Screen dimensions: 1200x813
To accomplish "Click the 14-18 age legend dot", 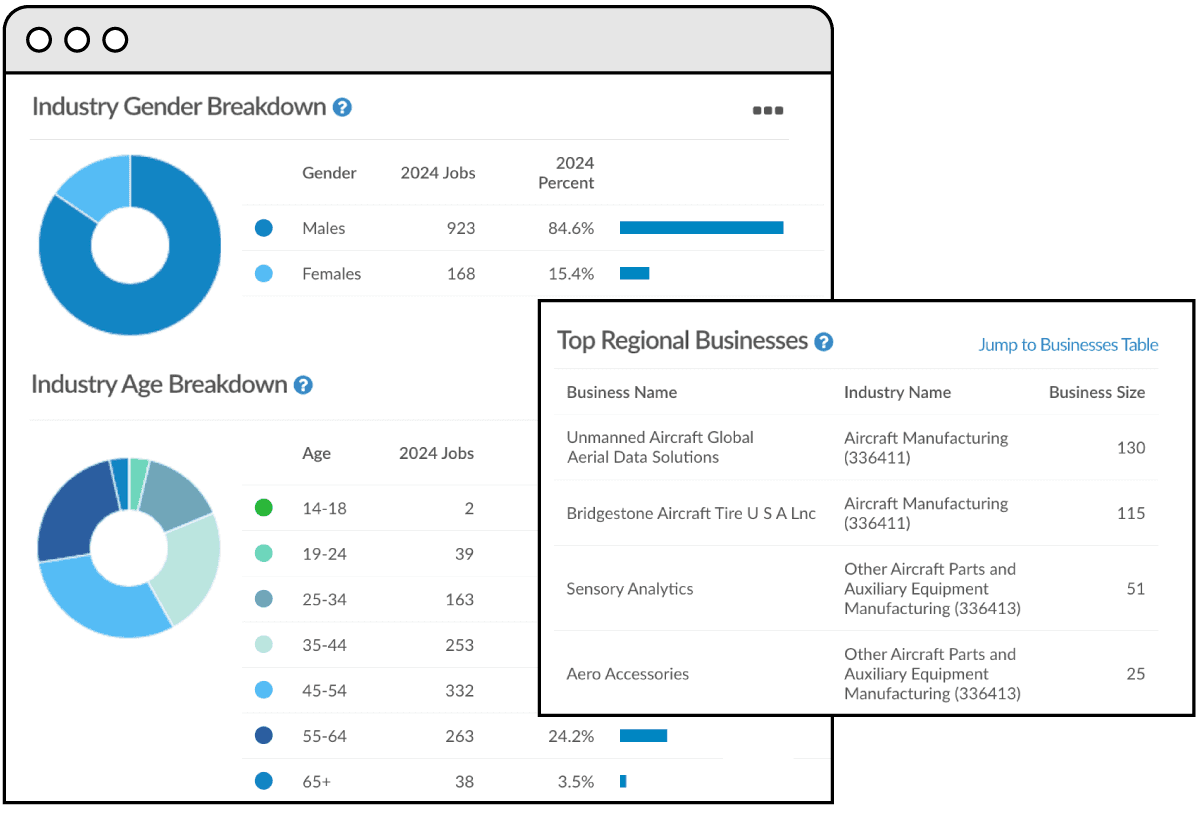I will tap(263, 508).
